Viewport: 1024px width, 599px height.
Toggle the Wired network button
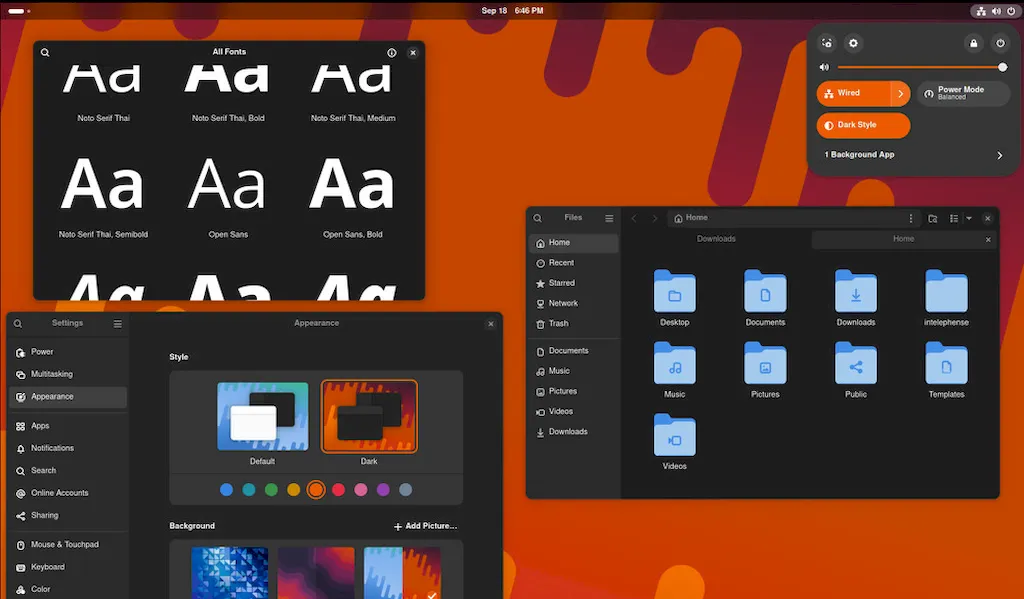(854, 93)
